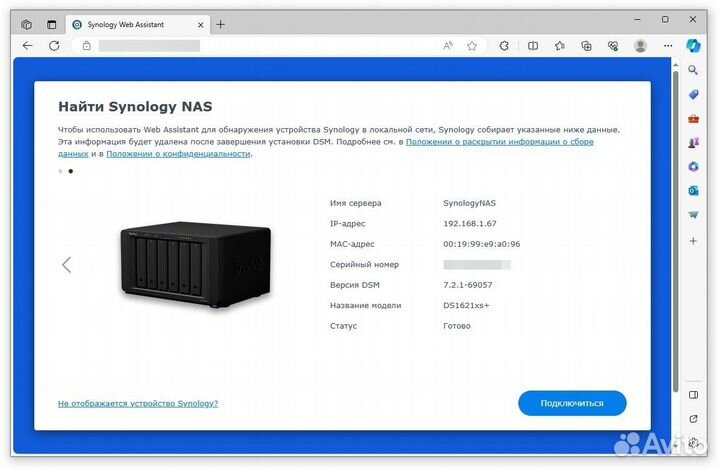This screenshot has width=720, height=470.
Task: Click the Synology NAS device image
Action: (196, 265)
